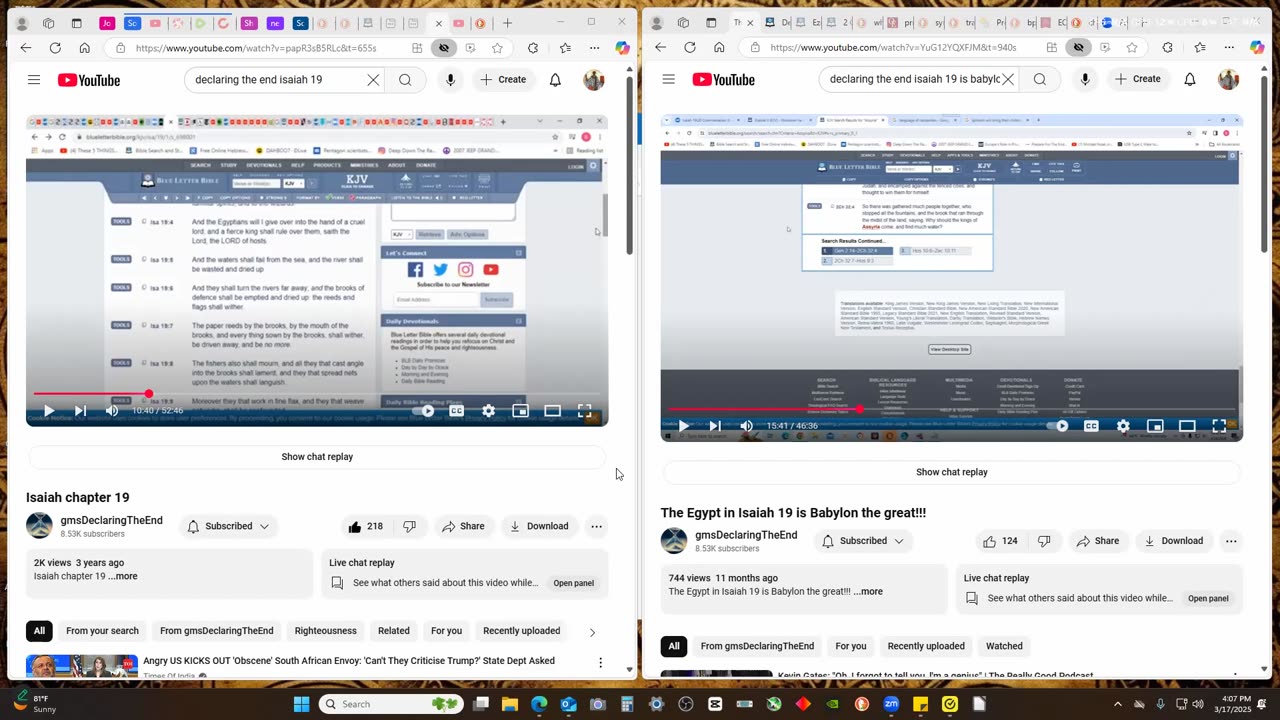Viewport: 1280px width, 720px height.
Task: Seek on right video progress bar
Action: (952, 409)
